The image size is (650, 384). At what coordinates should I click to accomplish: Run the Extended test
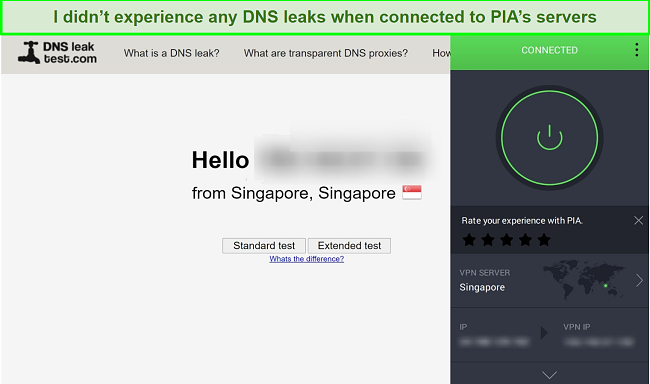click(349, 245)
